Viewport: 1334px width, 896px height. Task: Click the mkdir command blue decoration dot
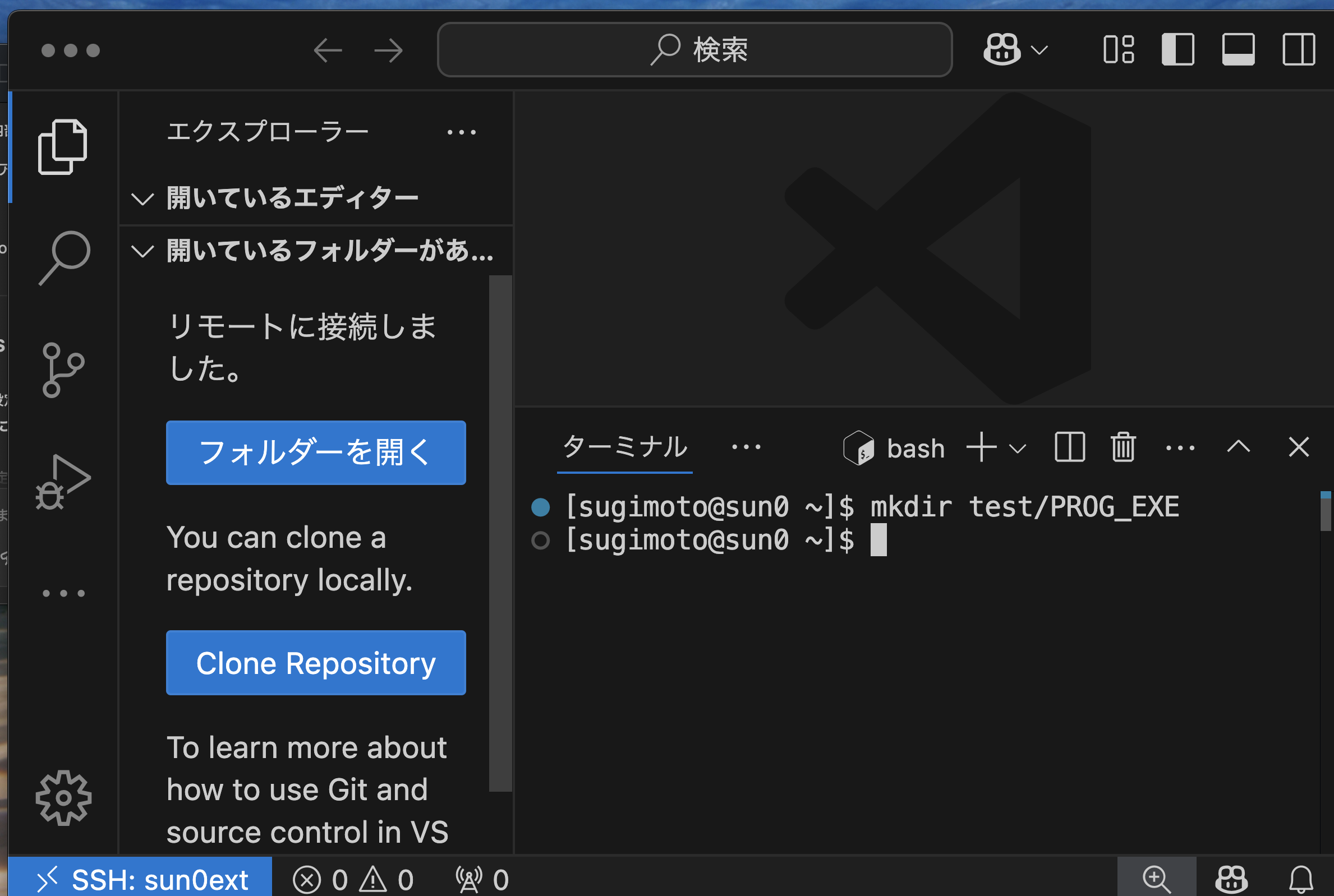[541, 507]
